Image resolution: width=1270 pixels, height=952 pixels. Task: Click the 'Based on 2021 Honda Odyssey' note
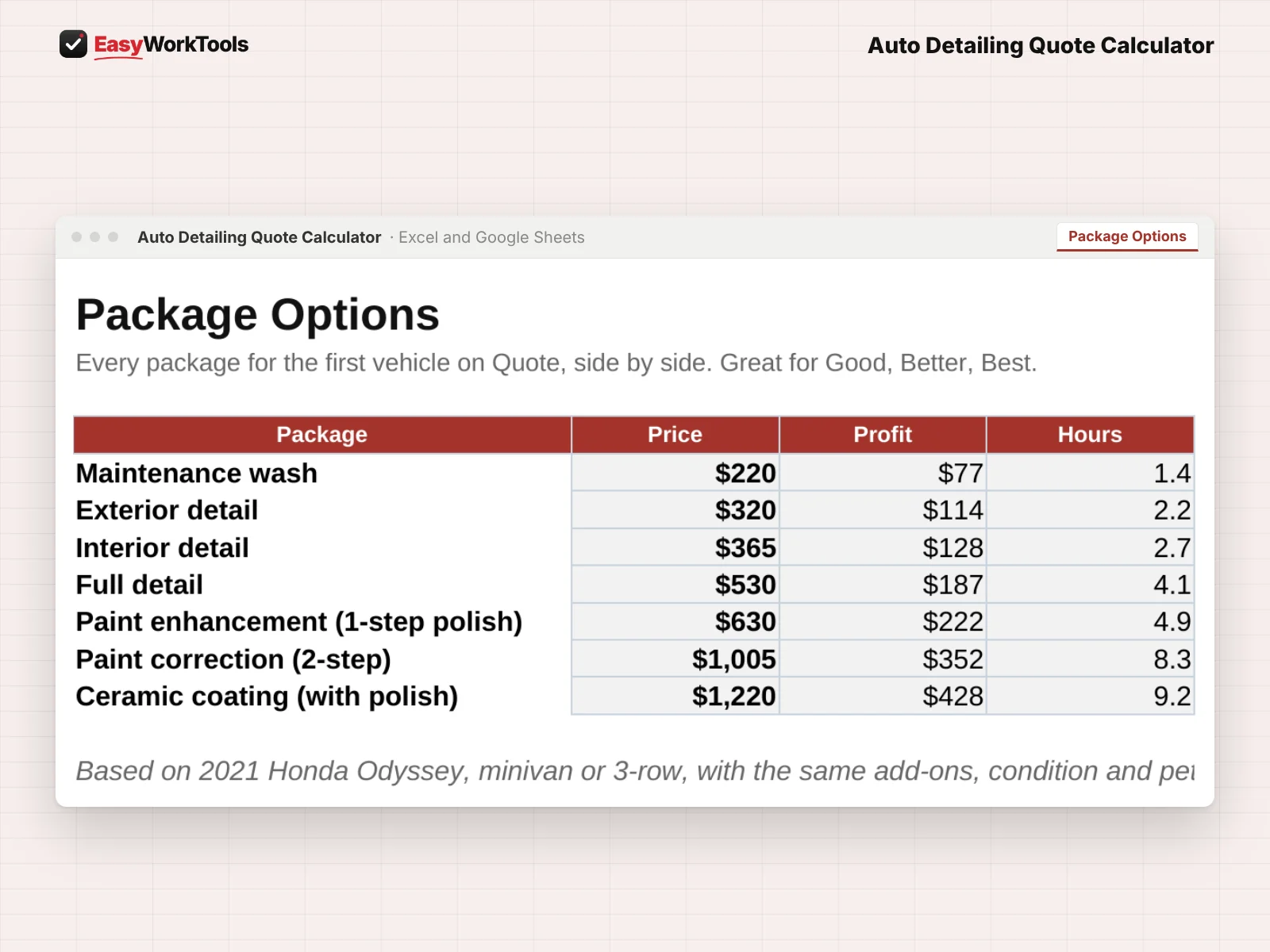635,771
